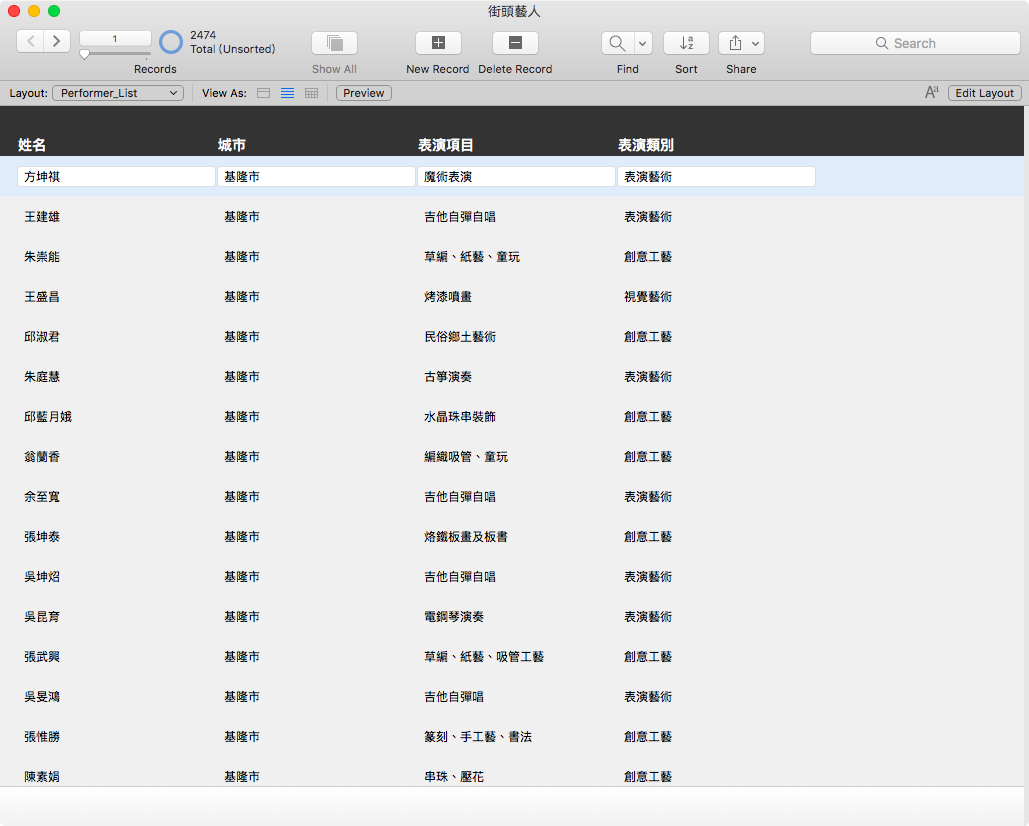This screenshot has width=1029, height=826.
Task: Click the Sort icon
Action: pos(686,43)
